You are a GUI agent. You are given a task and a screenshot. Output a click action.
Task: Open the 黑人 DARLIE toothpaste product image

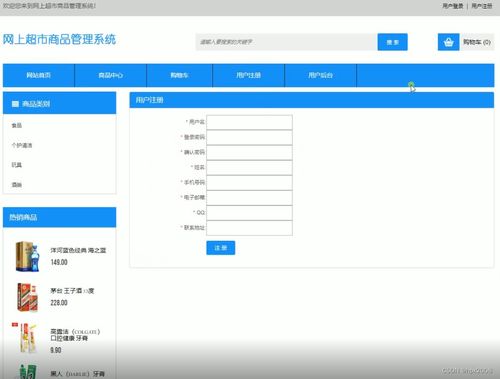(28, 371)
